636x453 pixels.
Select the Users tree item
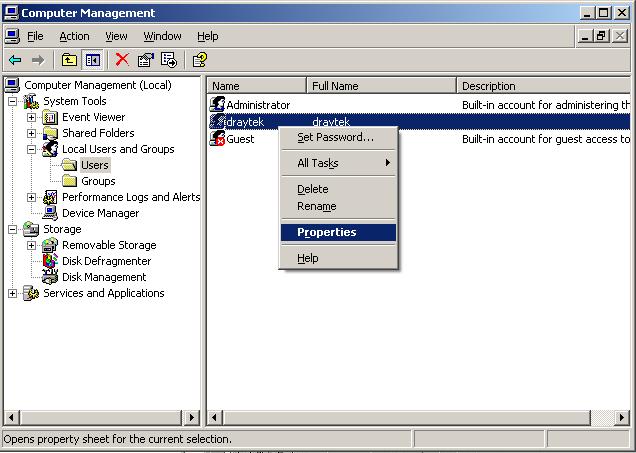95,165
